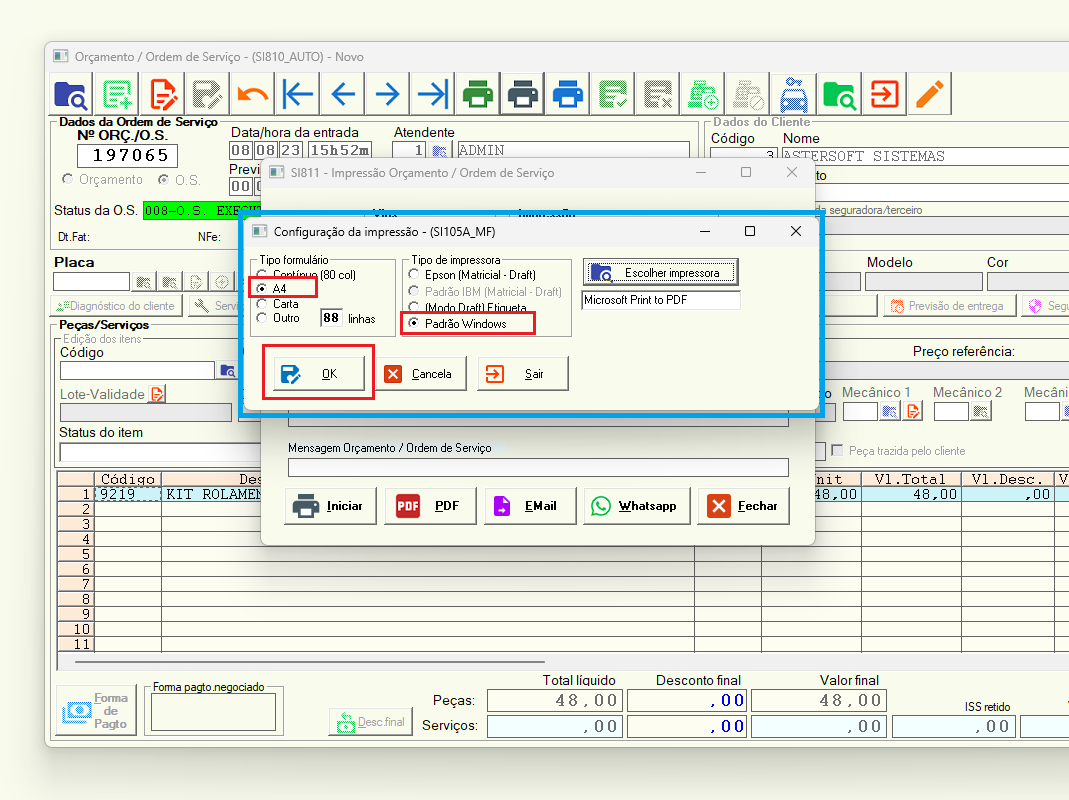Open Forma de Pagto button
This screenshot has height=800, width=1069.
[x=96, y=711]
